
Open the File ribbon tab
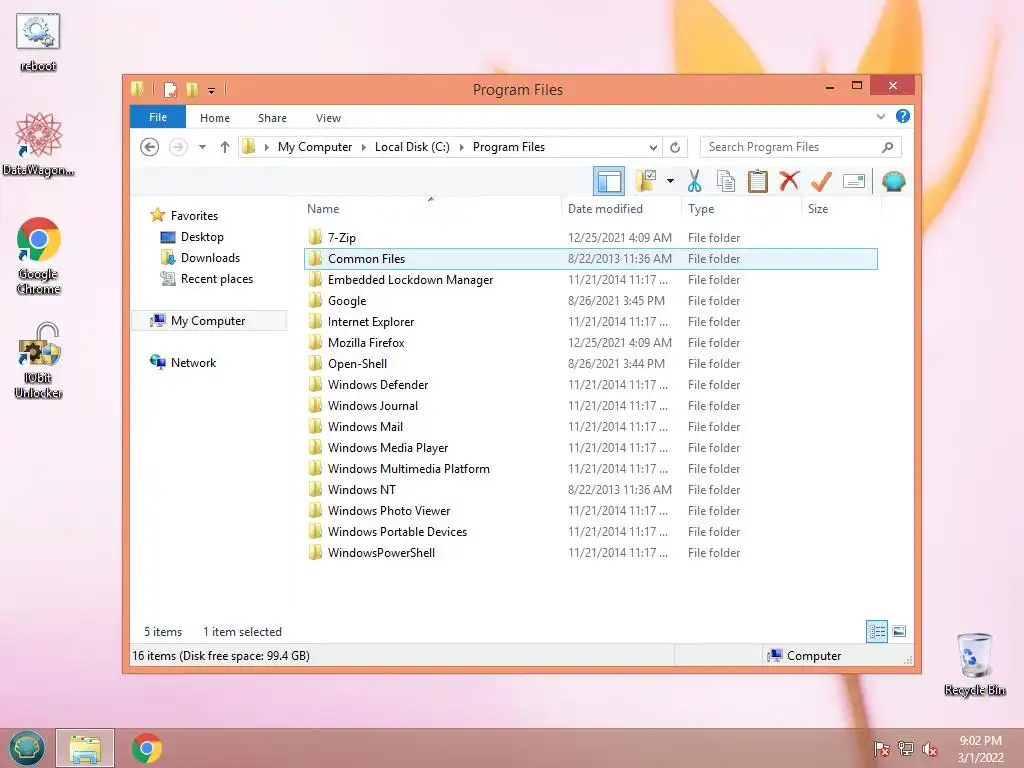point(158,117)
